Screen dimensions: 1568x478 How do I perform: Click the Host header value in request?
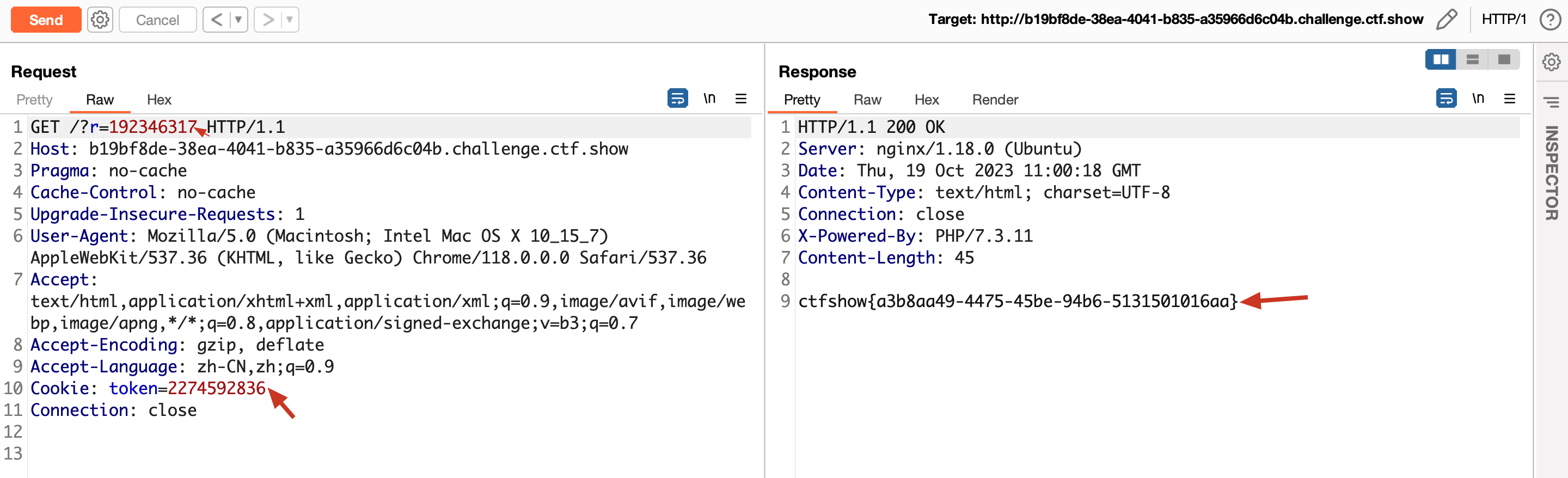click(x=359, y=149)
